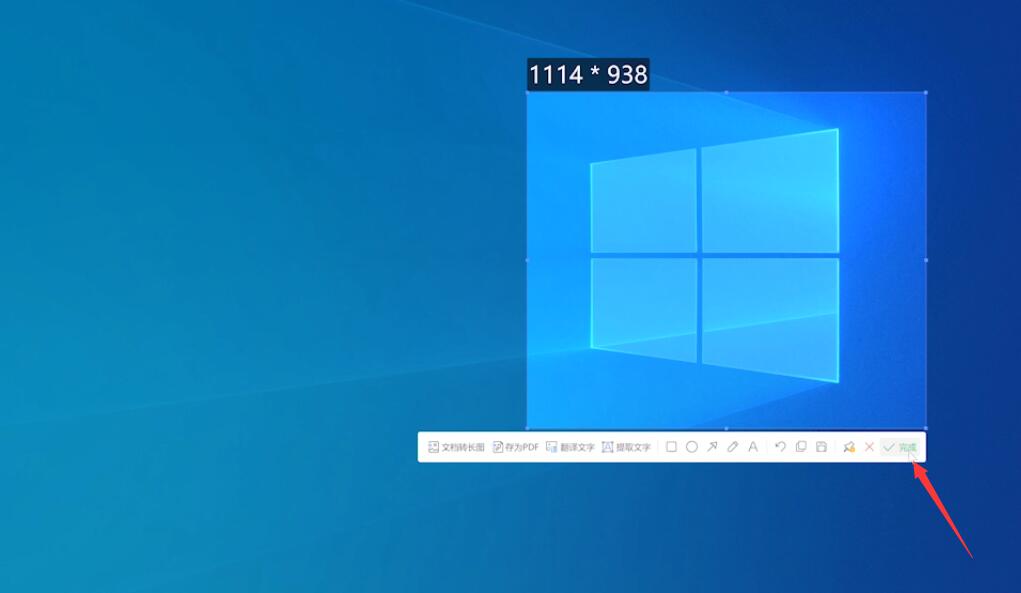Click the top edge middle selection handle
1021x593 pixels.
coord(726,92)
